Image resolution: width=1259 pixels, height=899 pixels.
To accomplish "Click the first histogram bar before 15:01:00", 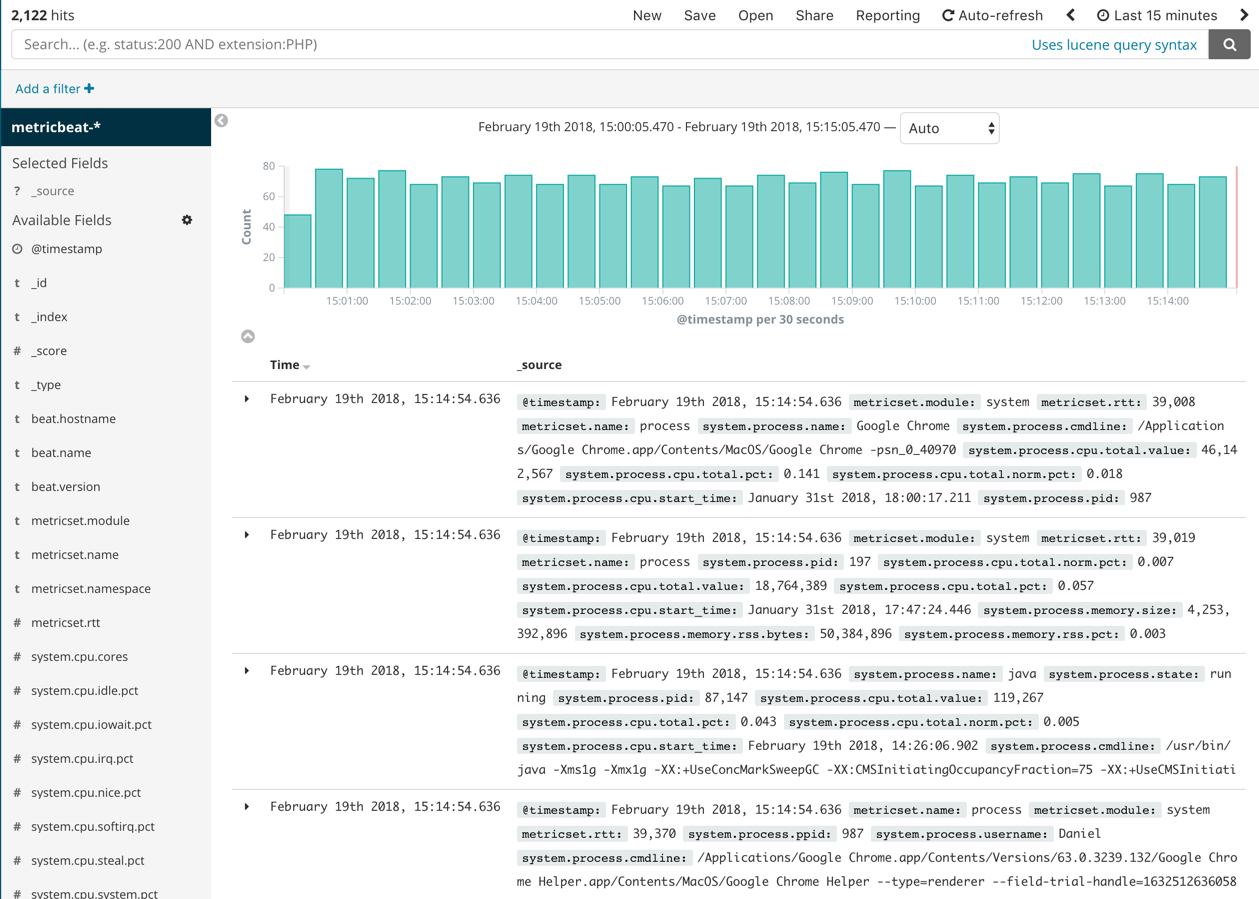I will pos(298,251).
